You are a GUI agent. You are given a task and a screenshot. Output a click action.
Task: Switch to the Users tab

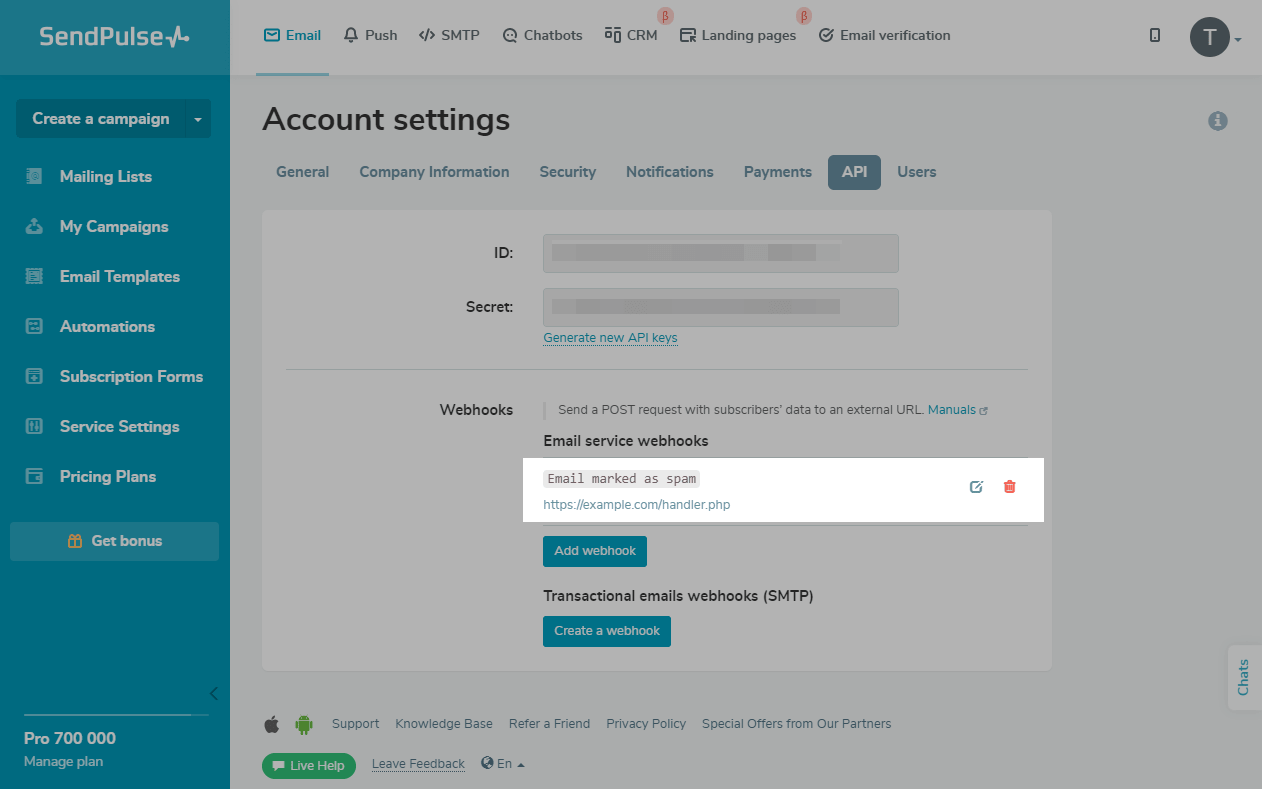click(x=916, y=172)
